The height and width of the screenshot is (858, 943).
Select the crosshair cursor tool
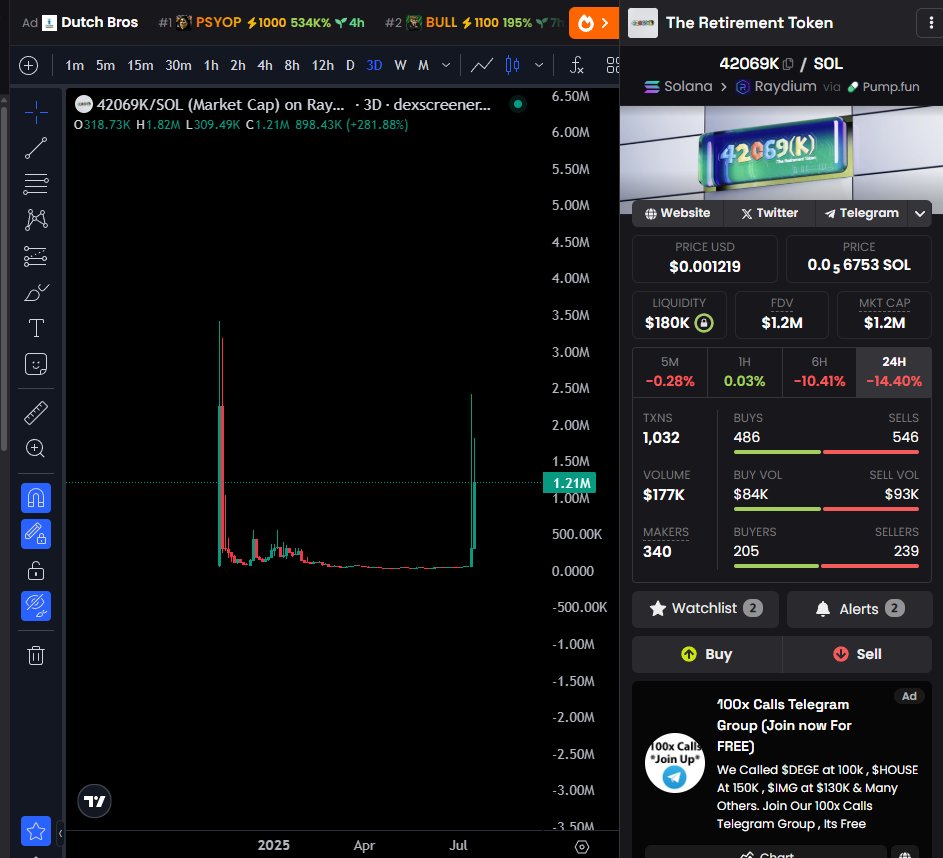(x=36, y=112)
